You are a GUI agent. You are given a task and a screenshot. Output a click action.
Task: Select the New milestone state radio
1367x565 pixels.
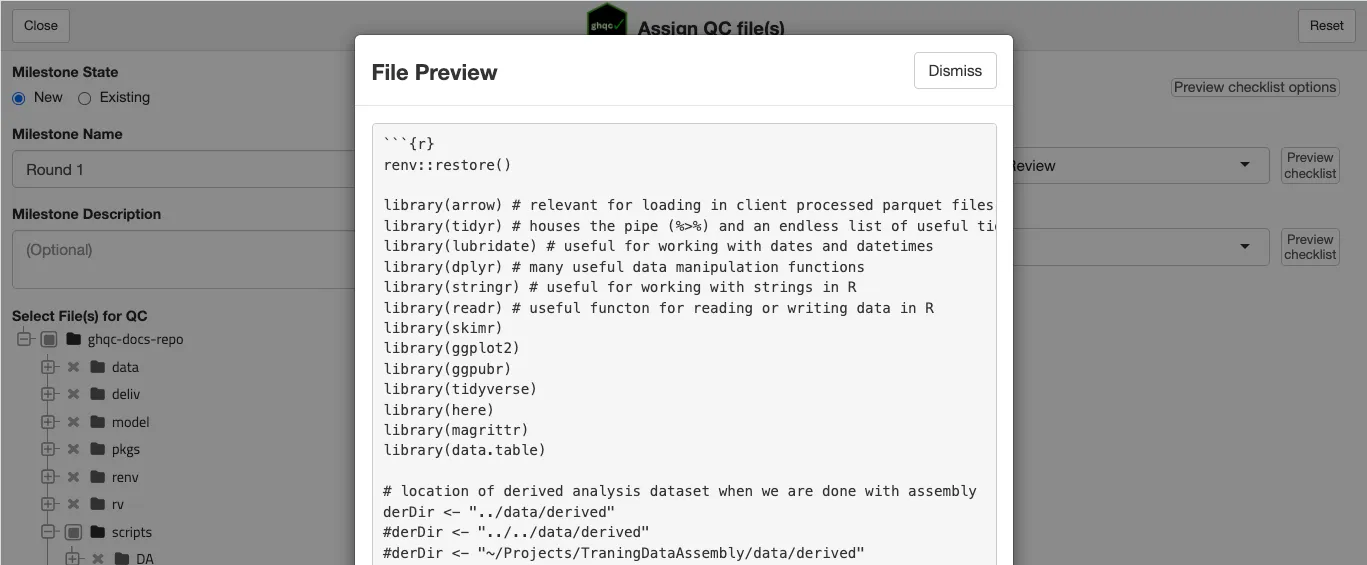[19, 98]
